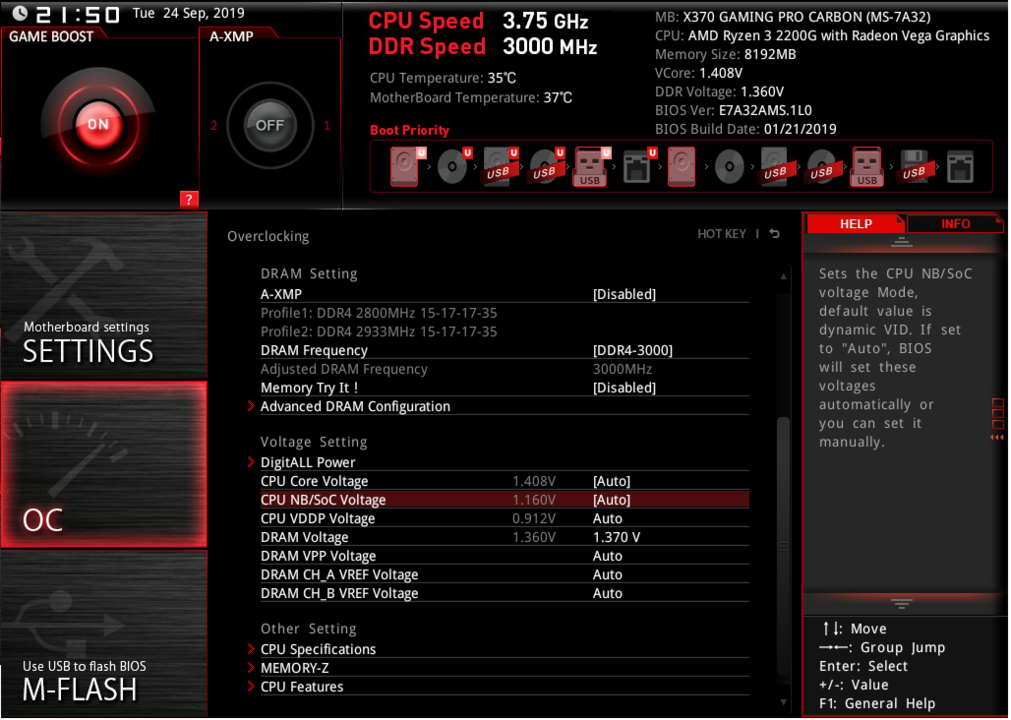Click the red question mark Game Boost help icon
The width and height of the screenshot is (1011, 720).
[x=189, y=199]
